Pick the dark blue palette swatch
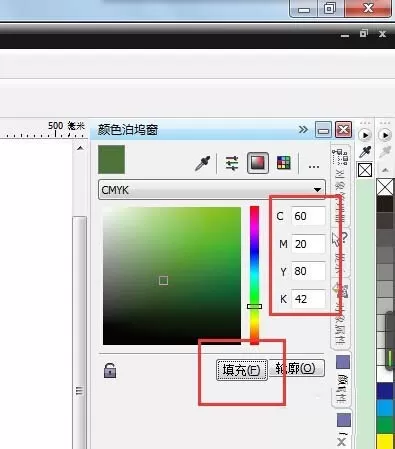395x449 pixels. (x=385, y=391)
